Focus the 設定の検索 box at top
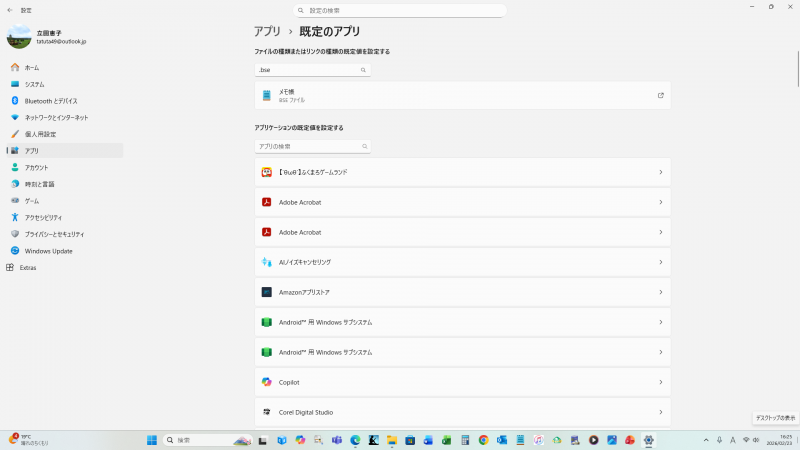This screenshot has width=800, height=450. [x=400, y=10]
